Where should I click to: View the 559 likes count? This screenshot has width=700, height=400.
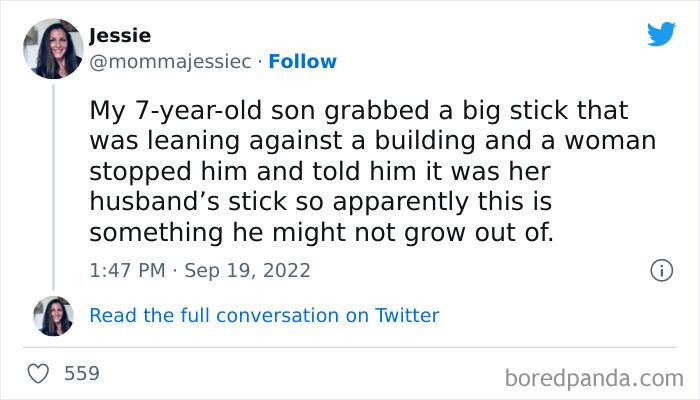tap(81, 374)
